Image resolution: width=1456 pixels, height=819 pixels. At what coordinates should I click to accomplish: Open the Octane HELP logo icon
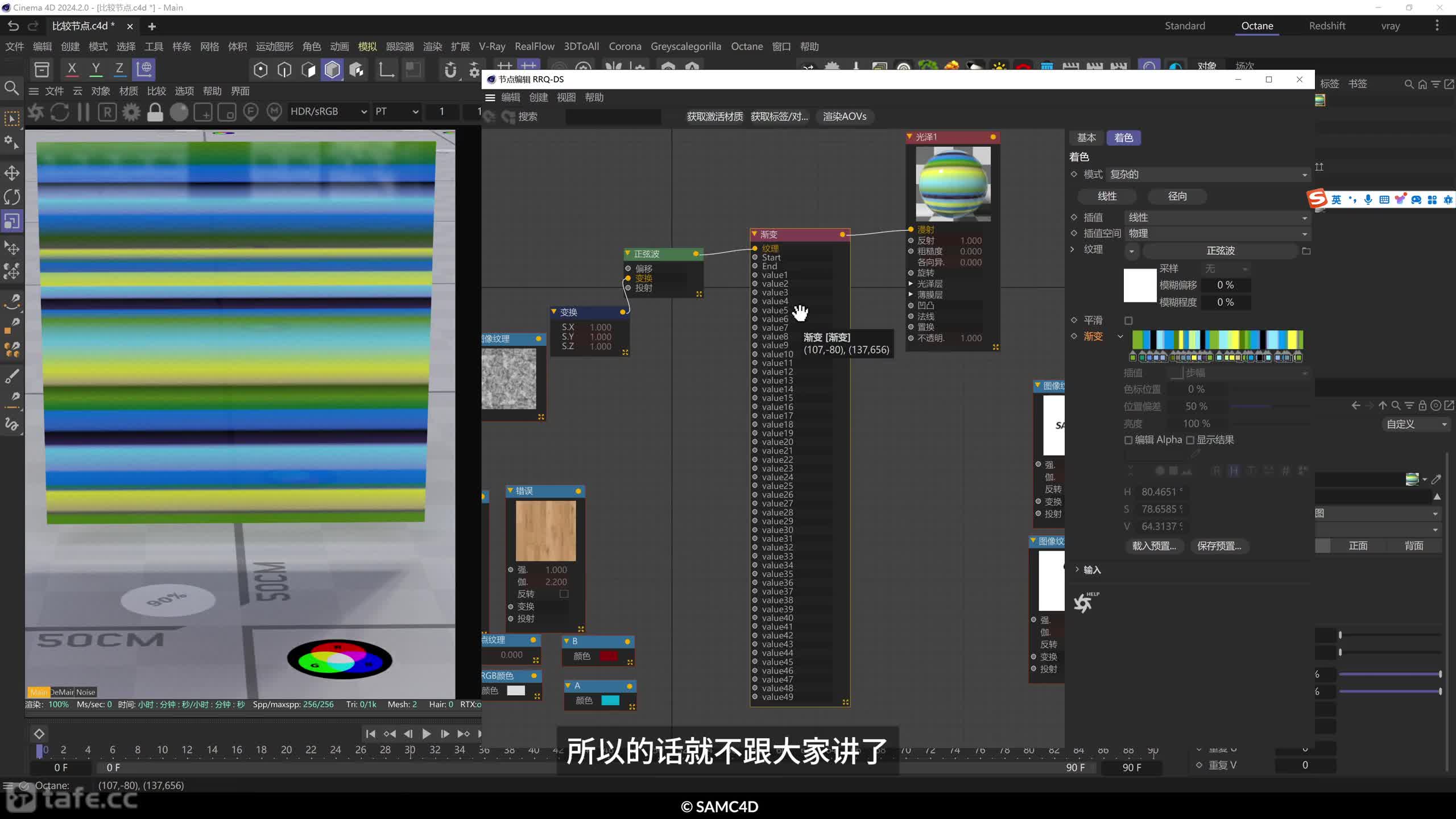(1086, 602)
